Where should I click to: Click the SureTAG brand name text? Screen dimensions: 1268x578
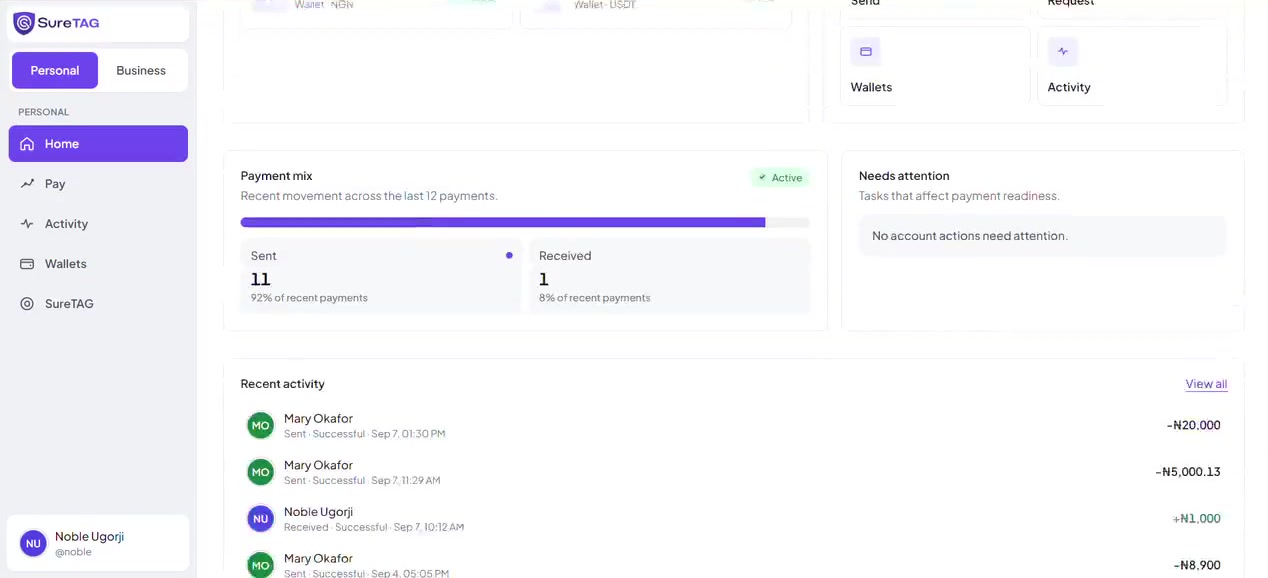point(68,23)
